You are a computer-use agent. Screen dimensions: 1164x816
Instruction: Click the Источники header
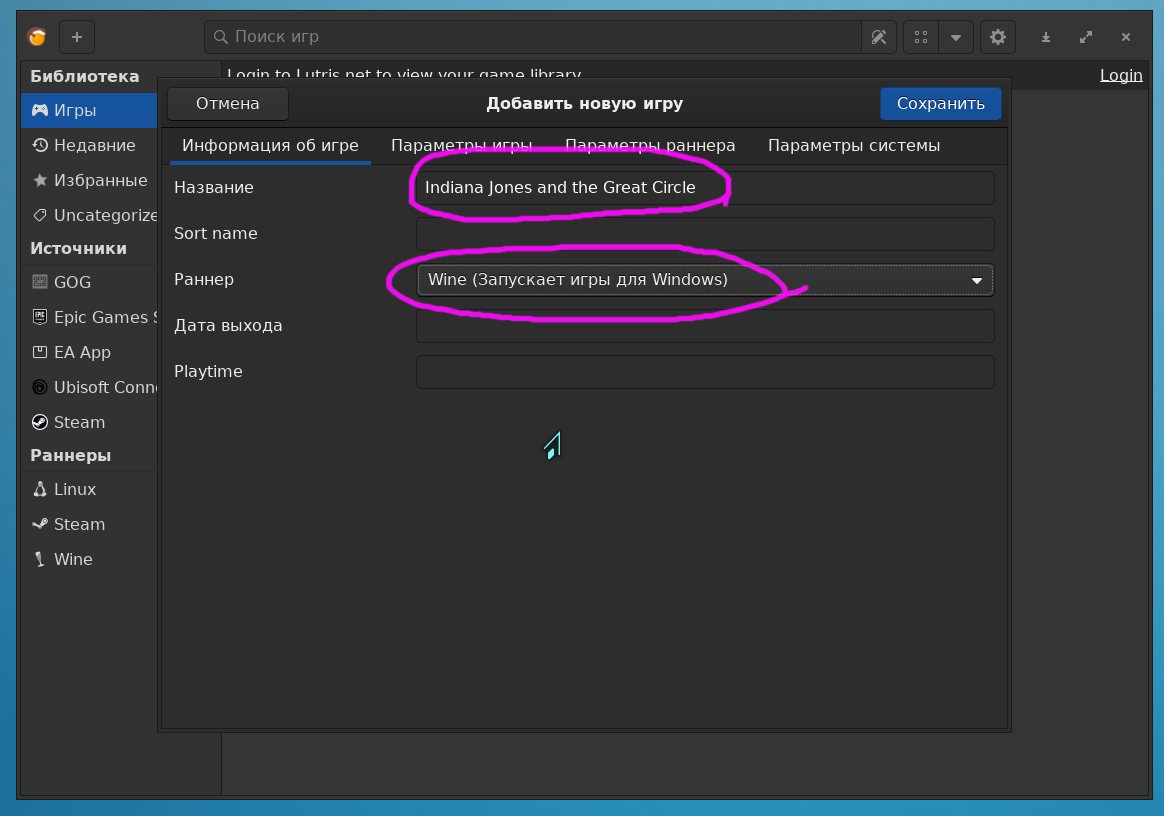pyautogui.click(x=79, y=248)
